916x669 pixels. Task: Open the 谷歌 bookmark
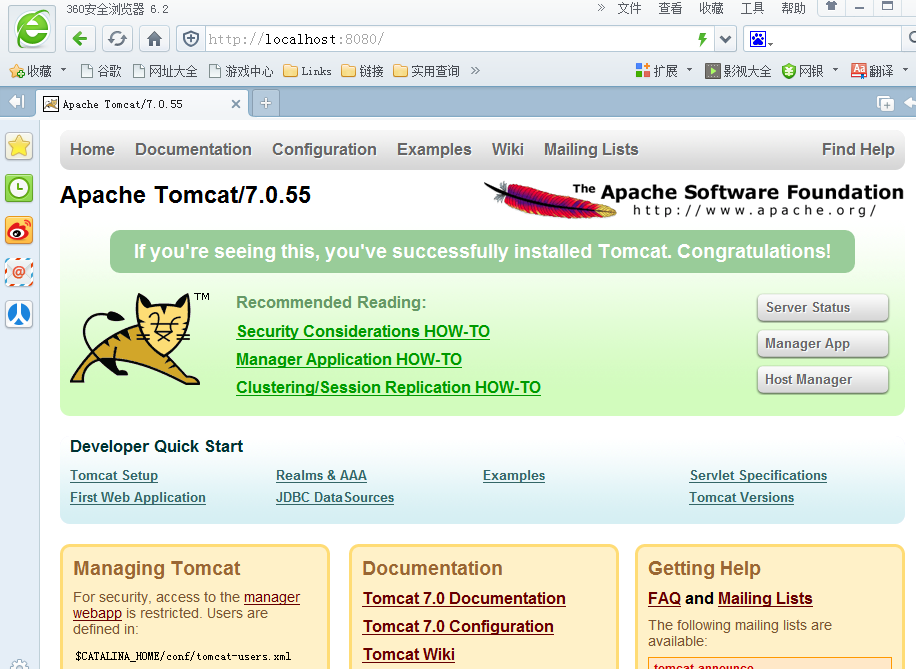click(x=101, y=71)
